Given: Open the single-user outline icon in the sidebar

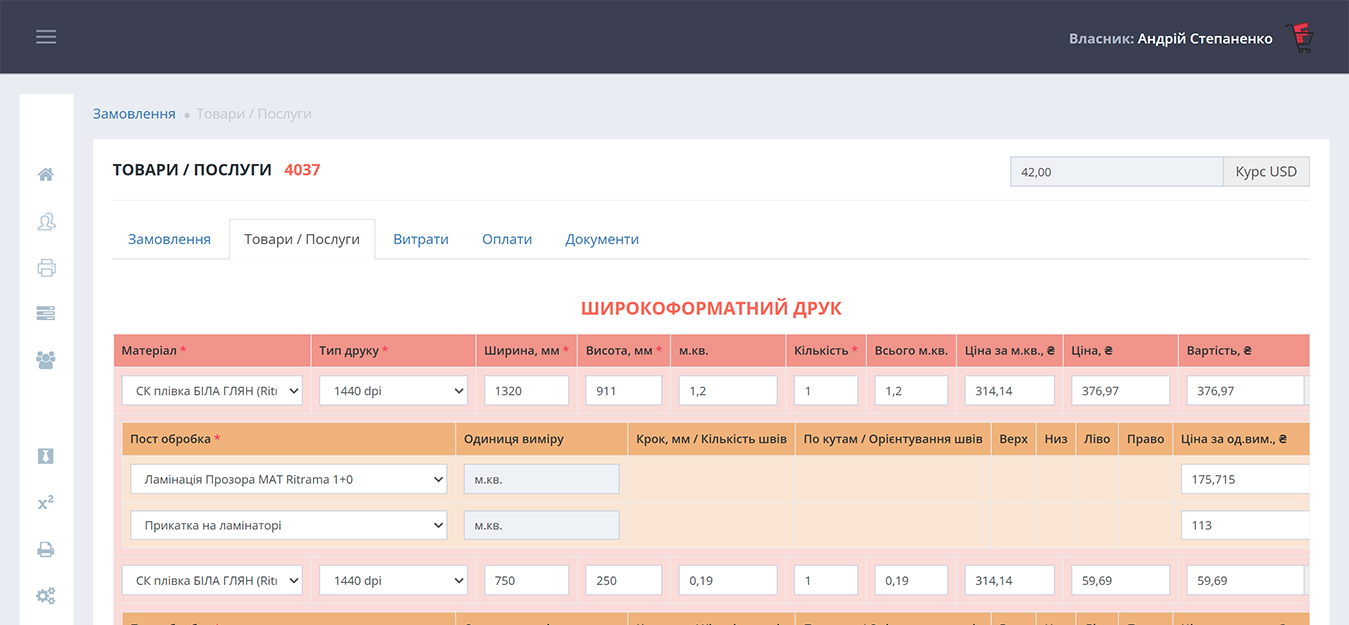Looking at the screenshot, I should point(46,221).
